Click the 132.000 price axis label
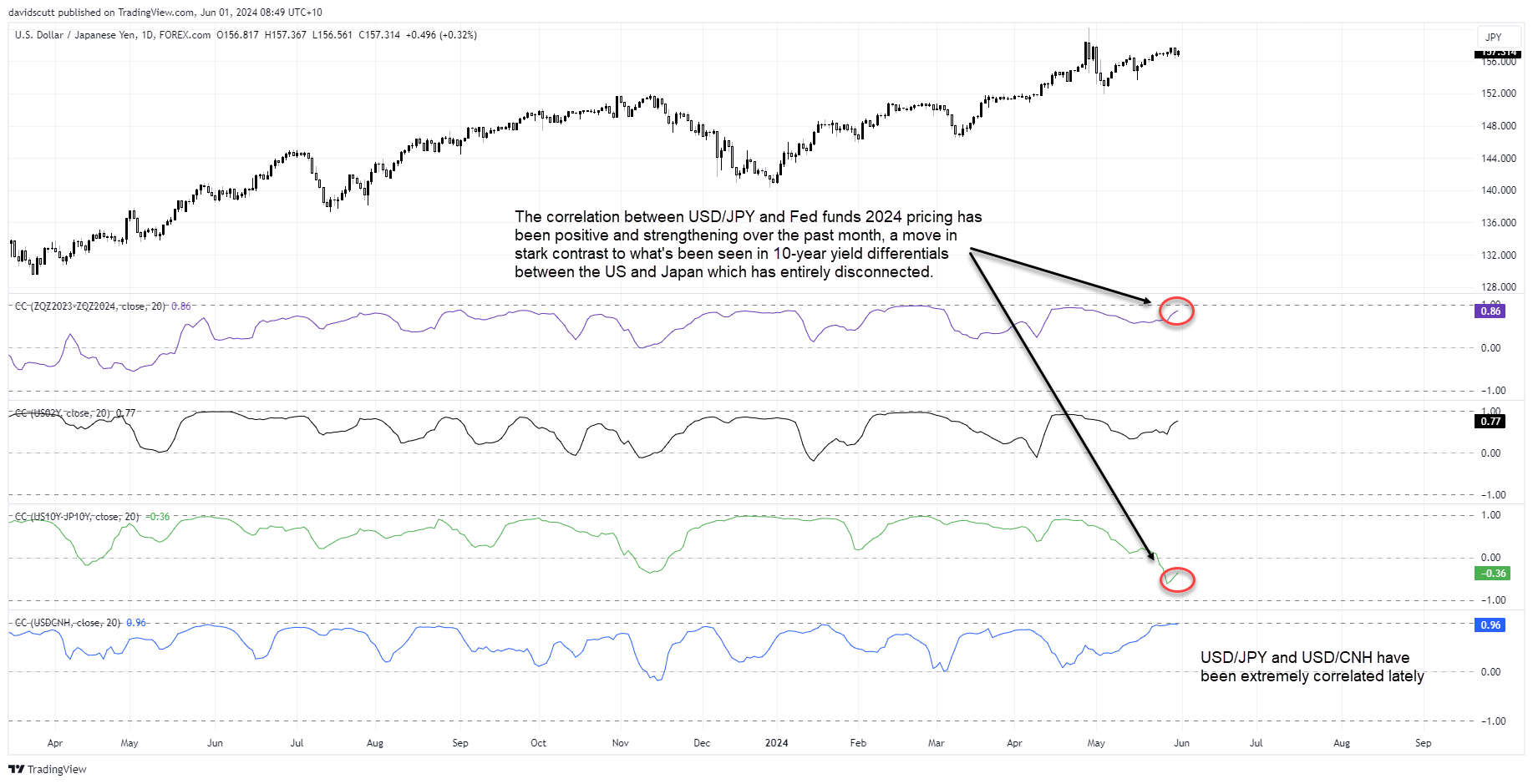The height and width of the screenshot is (784, 1533). coord(1499,255)
